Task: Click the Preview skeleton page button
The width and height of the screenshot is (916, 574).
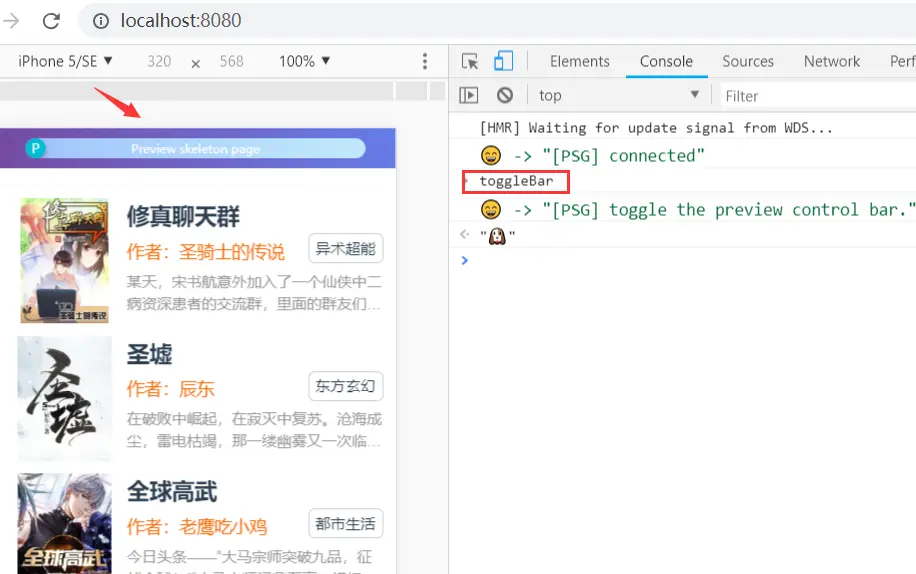Action: tap(196, 149)
